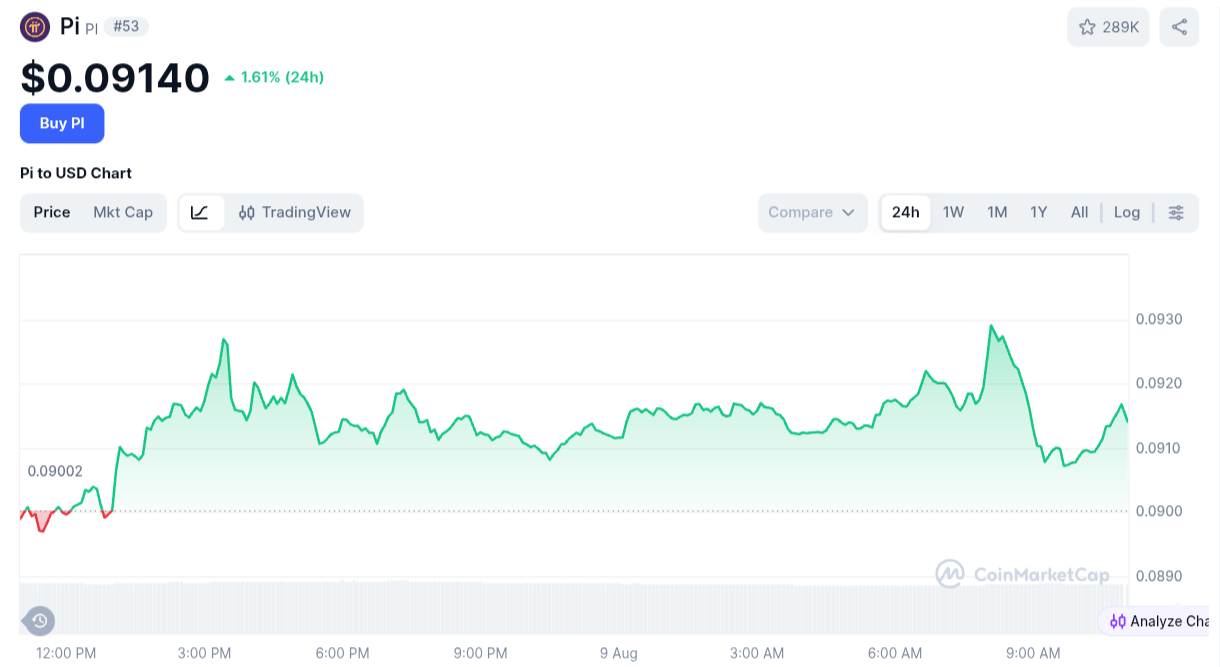
Task: Click the volume bars below the chart
Action: click(574, 606)
